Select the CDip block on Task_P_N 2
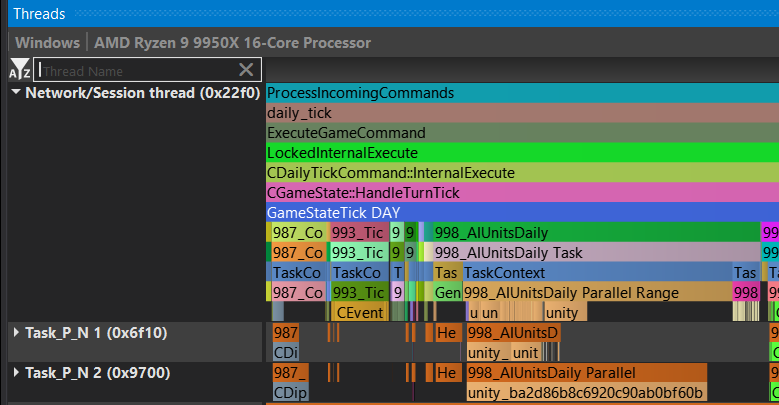The height and width of the screenshot is (405, 779). click(x=291, y=393)
